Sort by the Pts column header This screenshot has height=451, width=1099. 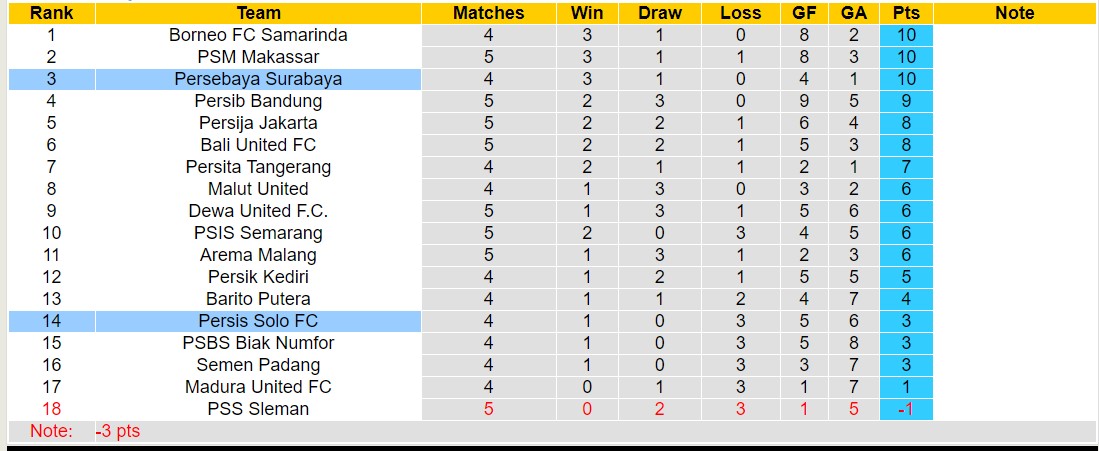(906, 13)
